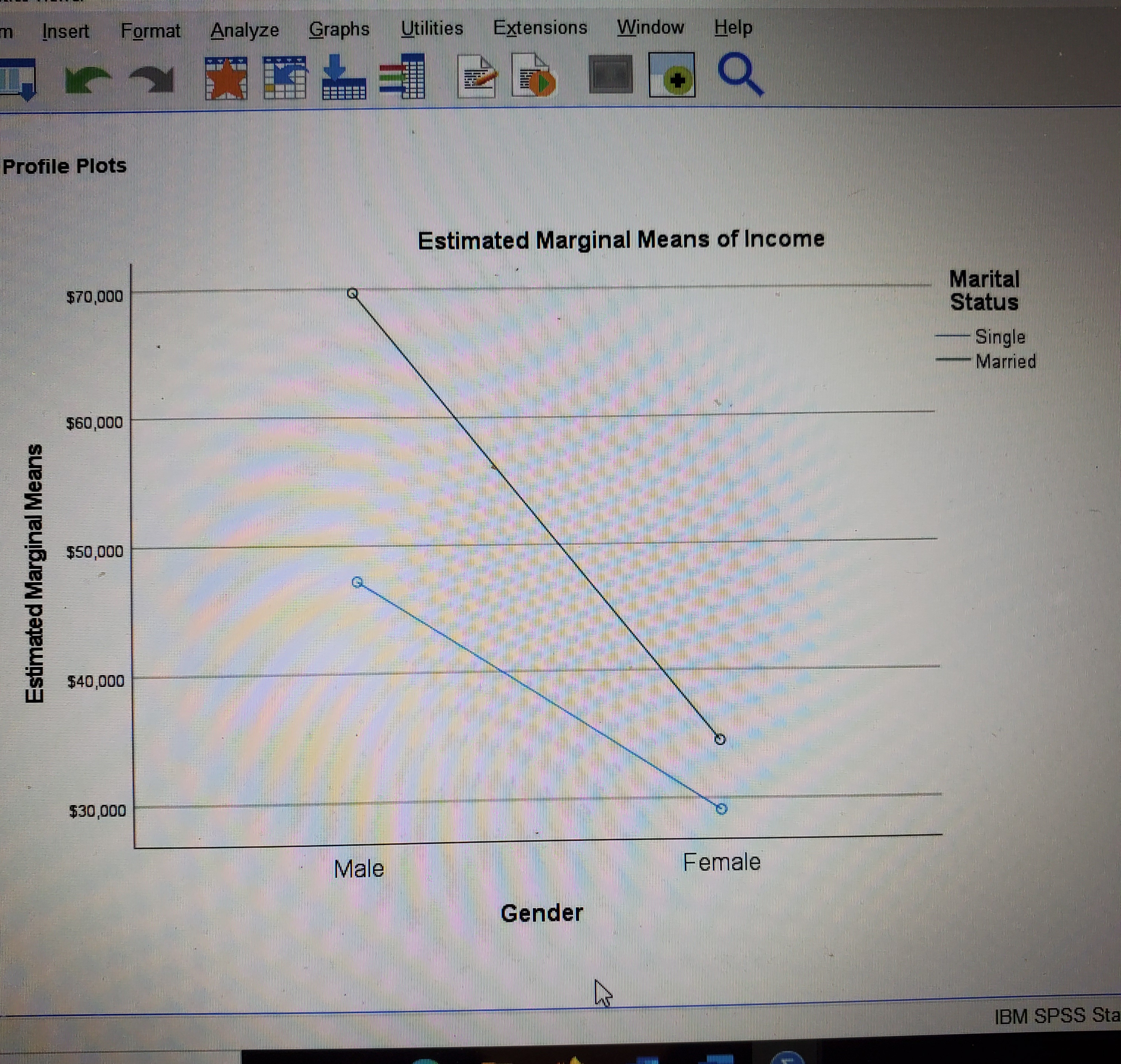Open the Analyze menu
The width and height of the screenshot is (1121, 1064).
pos(245,30)
